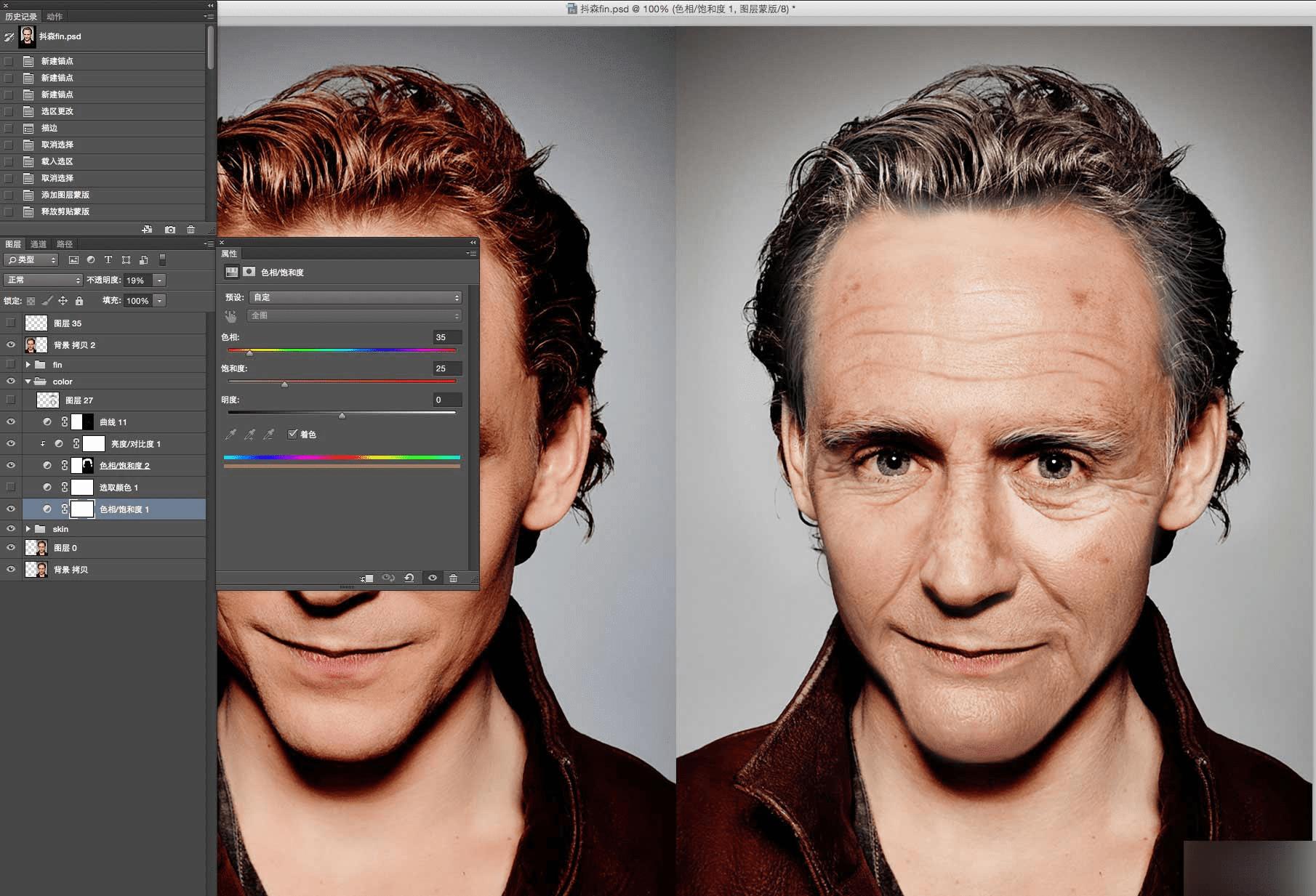Screen dimensions: 1316x896
Task: Click the history panel camera snapshot icon
Action: [x=169, y=230]
